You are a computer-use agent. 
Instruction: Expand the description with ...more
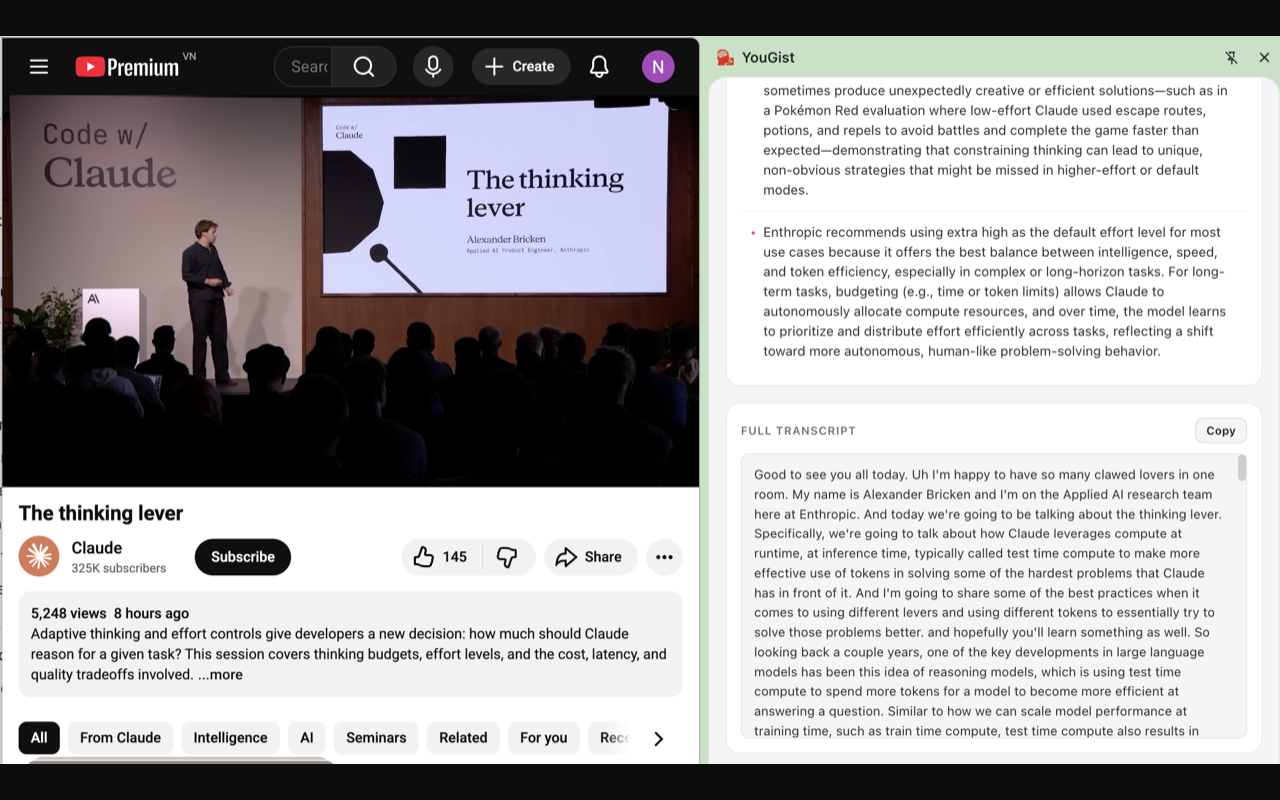pos(221,675)
